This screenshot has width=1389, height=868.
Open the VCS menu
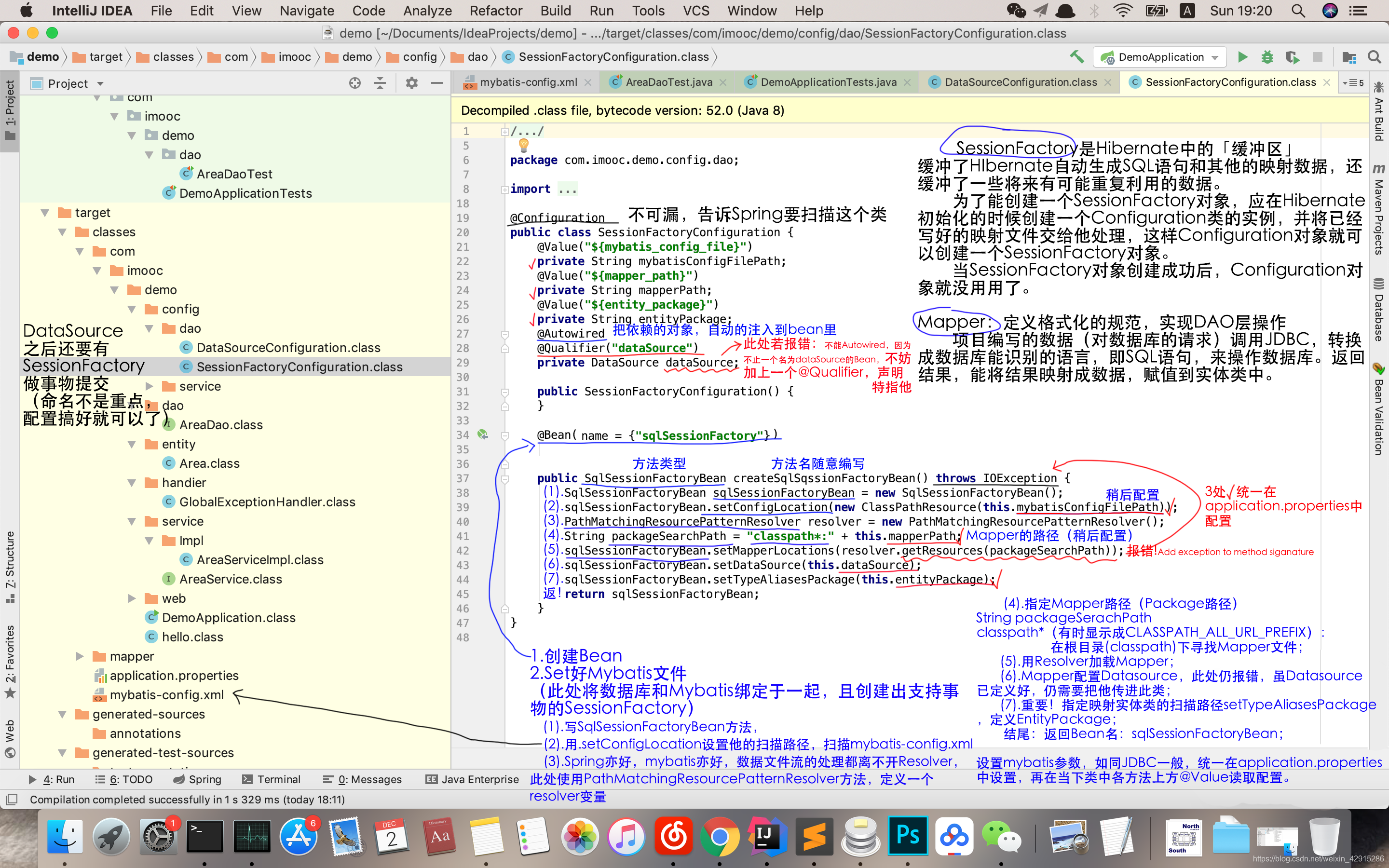point(695,10)
